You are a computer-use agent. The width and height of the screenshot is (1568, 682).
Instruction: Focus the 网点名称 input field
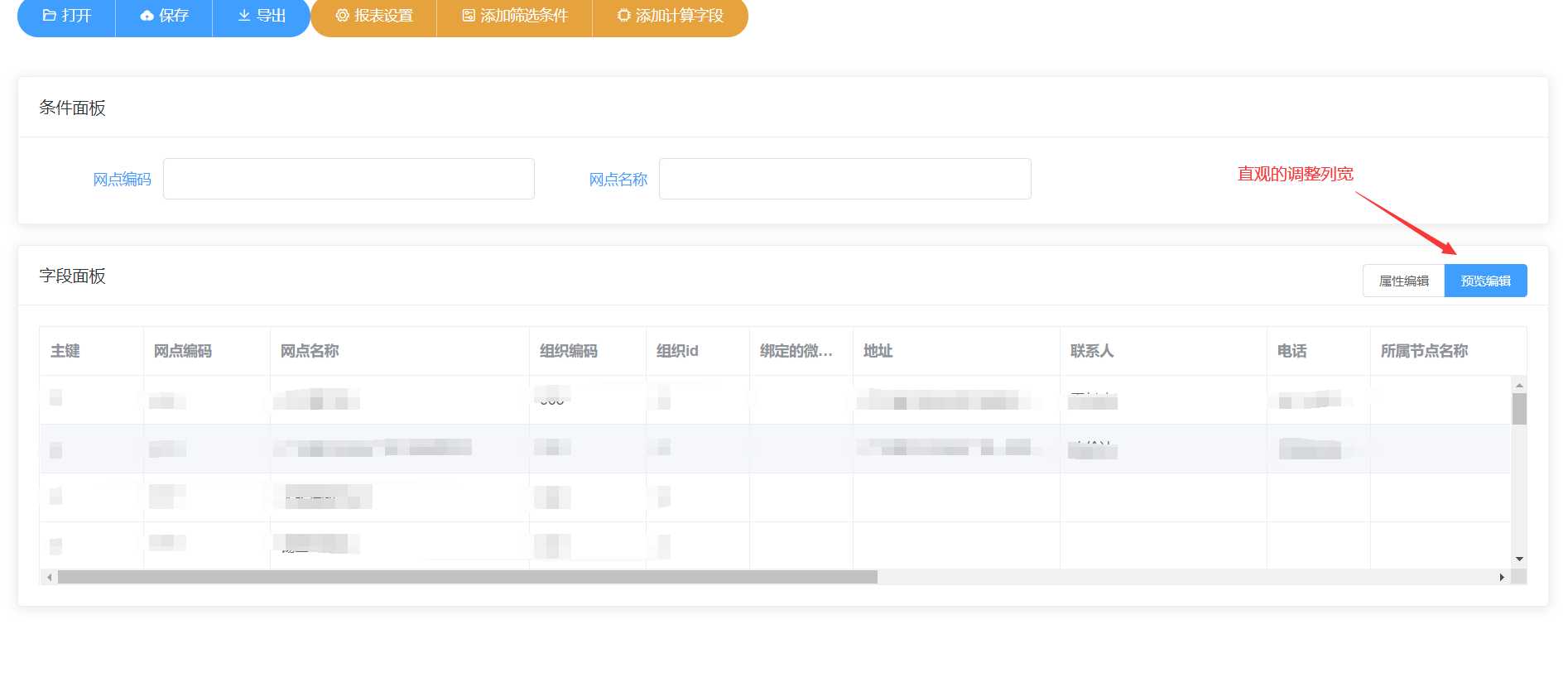click(845, 179)
